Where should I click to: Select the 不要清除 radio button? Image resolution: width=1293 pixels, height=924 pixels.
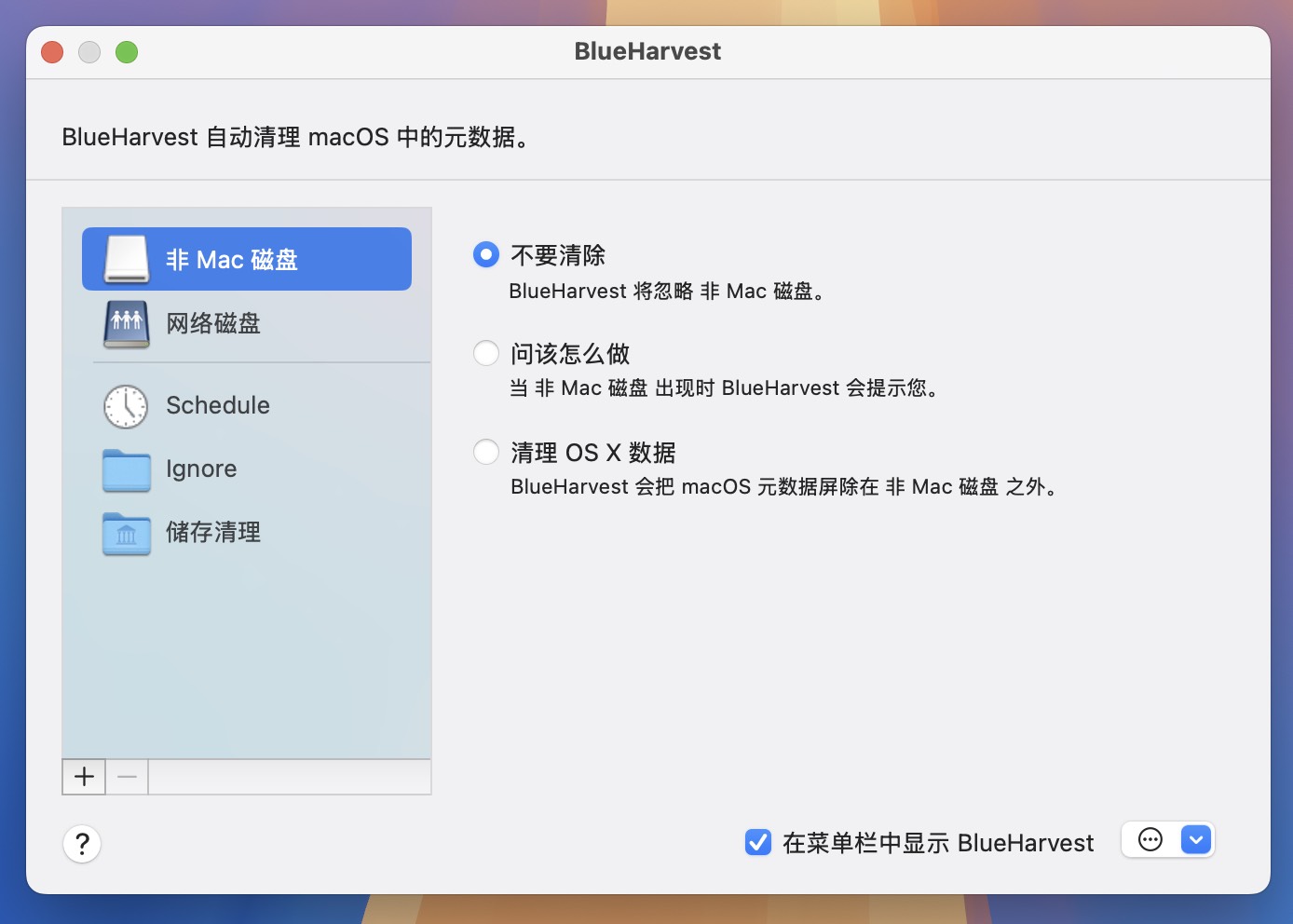click(486, 254)
